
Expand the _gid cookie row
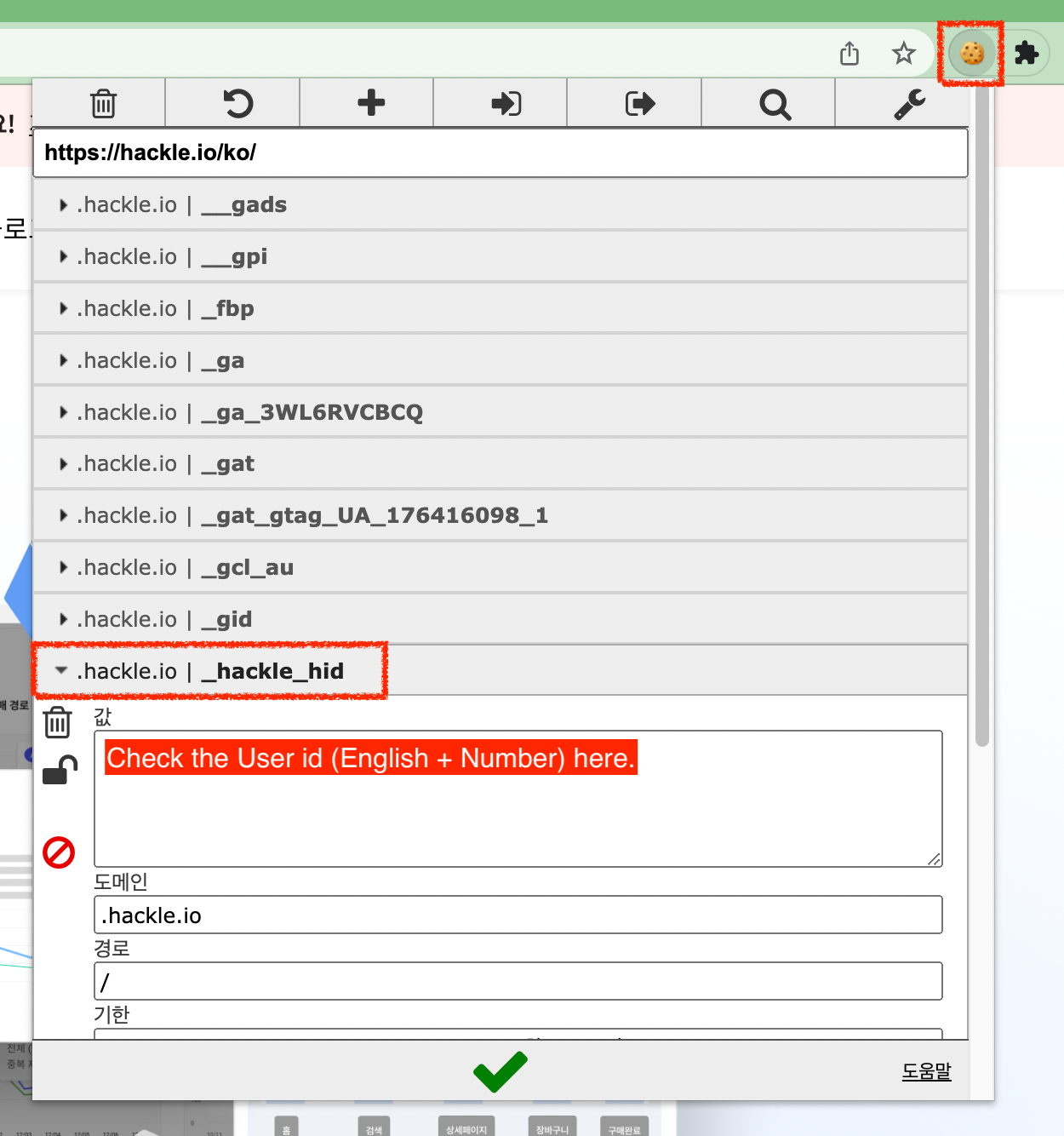(x=501, y=620)
